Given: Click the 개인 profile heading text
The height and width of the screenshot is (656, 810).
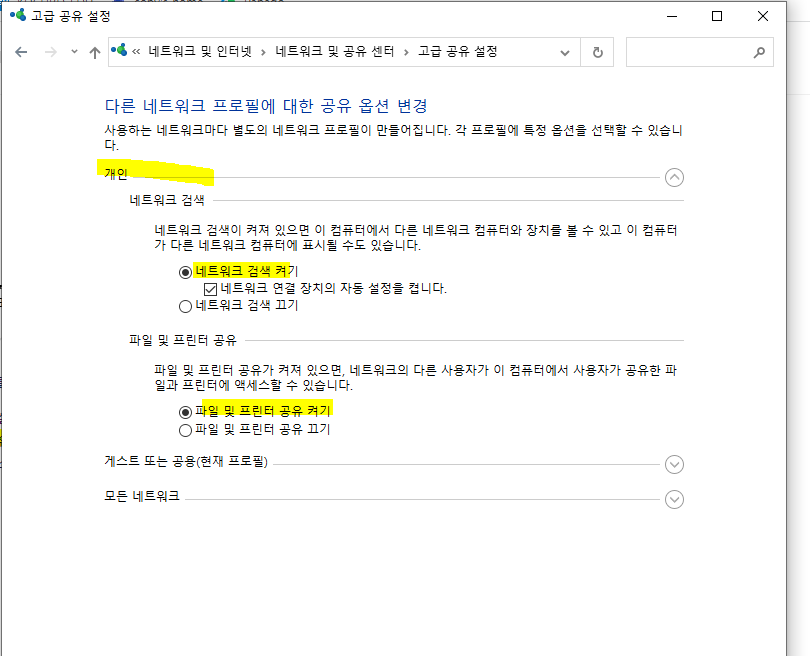Looking at the screenshot, I should (116, 174).
